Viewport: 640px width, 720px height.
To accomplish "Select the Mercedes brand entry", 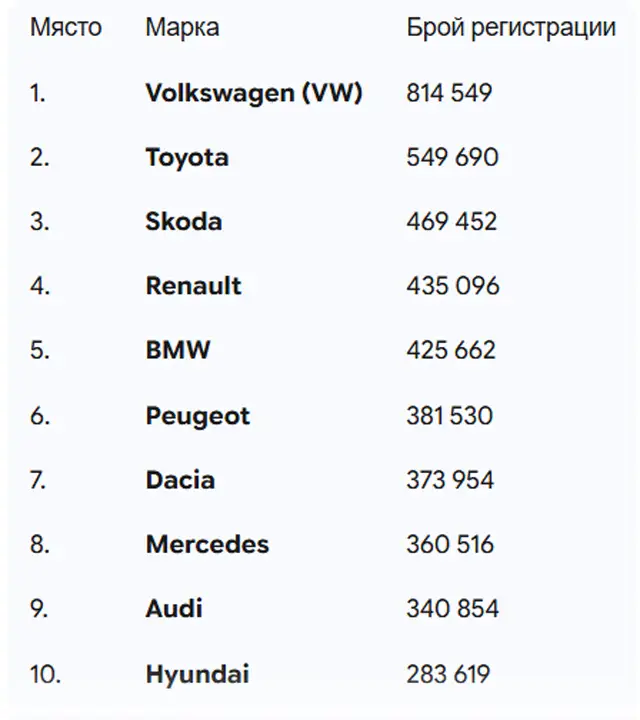I will pyautogui.click(x=207, y=545).
